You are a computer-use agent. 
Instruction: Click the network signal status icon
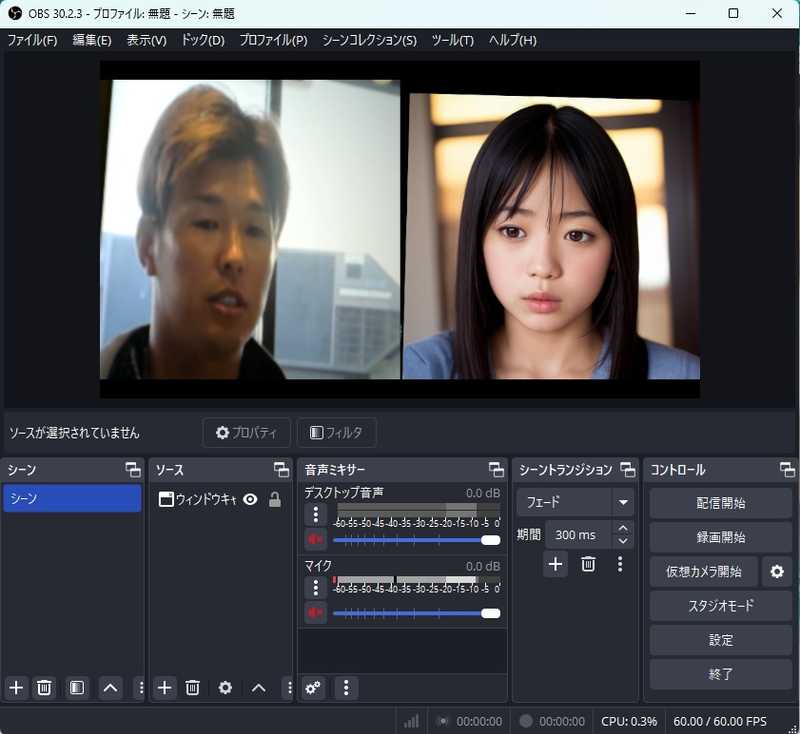tap(411, 721)
